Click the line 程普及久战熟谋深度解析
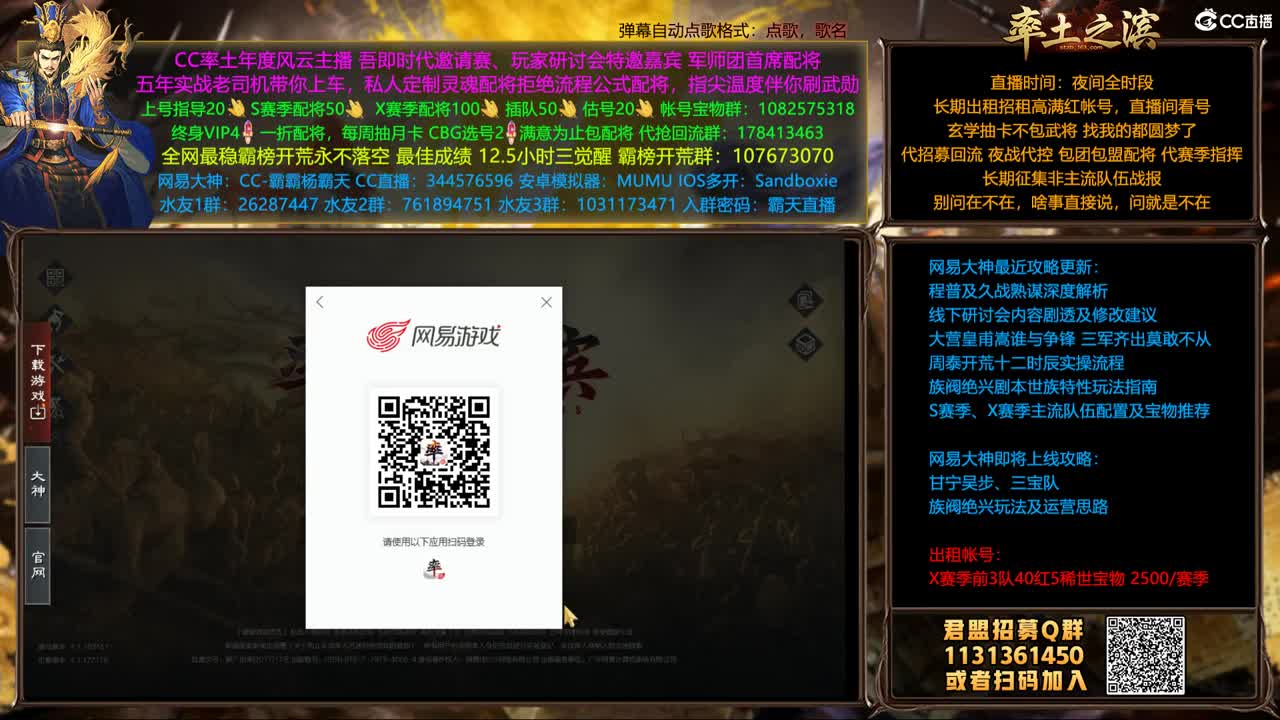Image resolution: width=1280 pixels, height=720 pixels. (x=1018, y=291)
